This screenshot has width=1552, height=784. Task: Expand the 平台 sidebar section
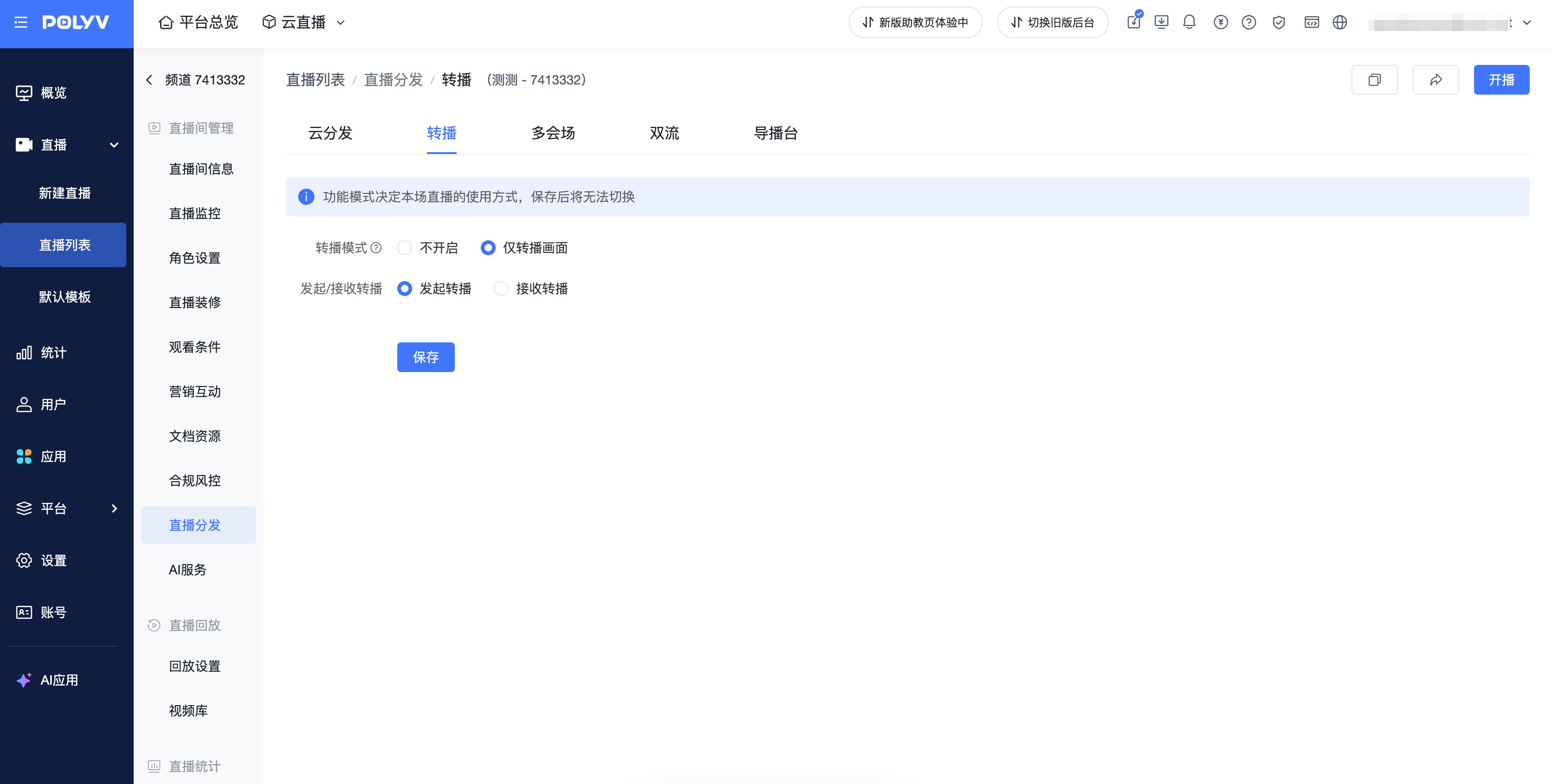pyautogui.click(x=114, y=509)
